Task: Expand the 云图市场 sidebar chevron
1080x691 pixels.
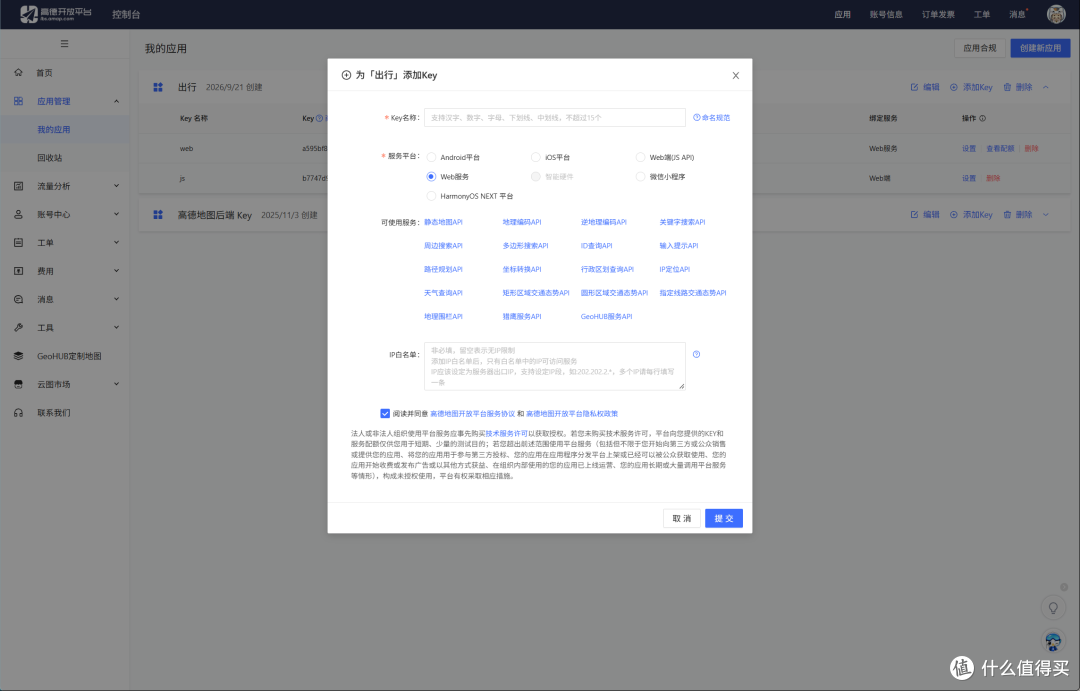Action: (x=116, y=384)
